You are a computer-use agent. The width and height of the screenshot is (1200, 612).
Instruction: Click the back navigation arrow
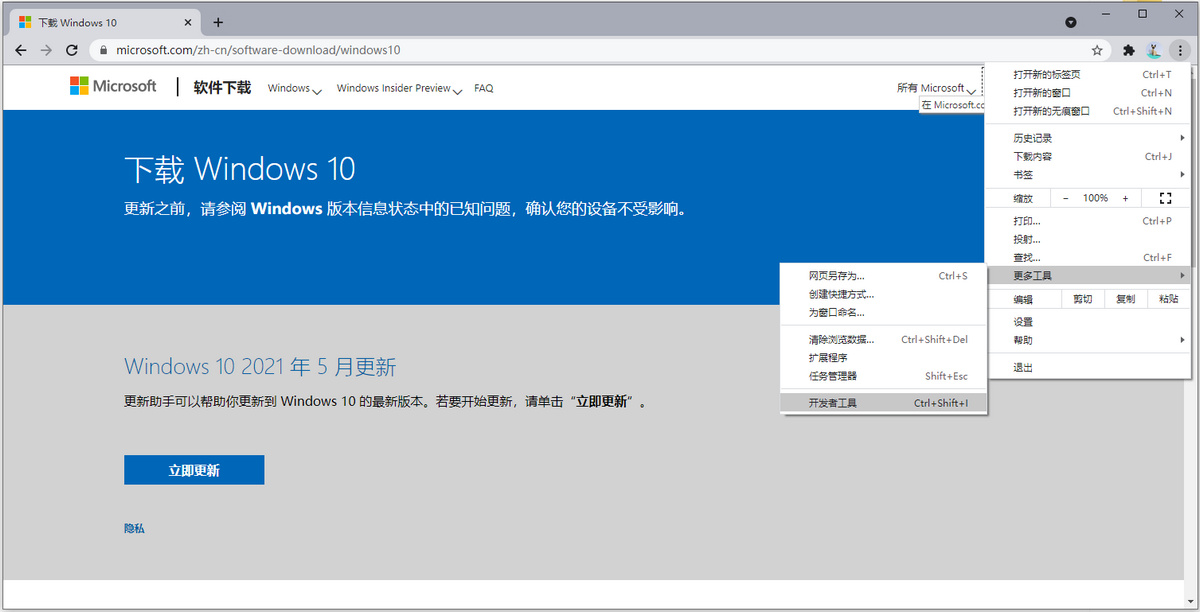20,49
